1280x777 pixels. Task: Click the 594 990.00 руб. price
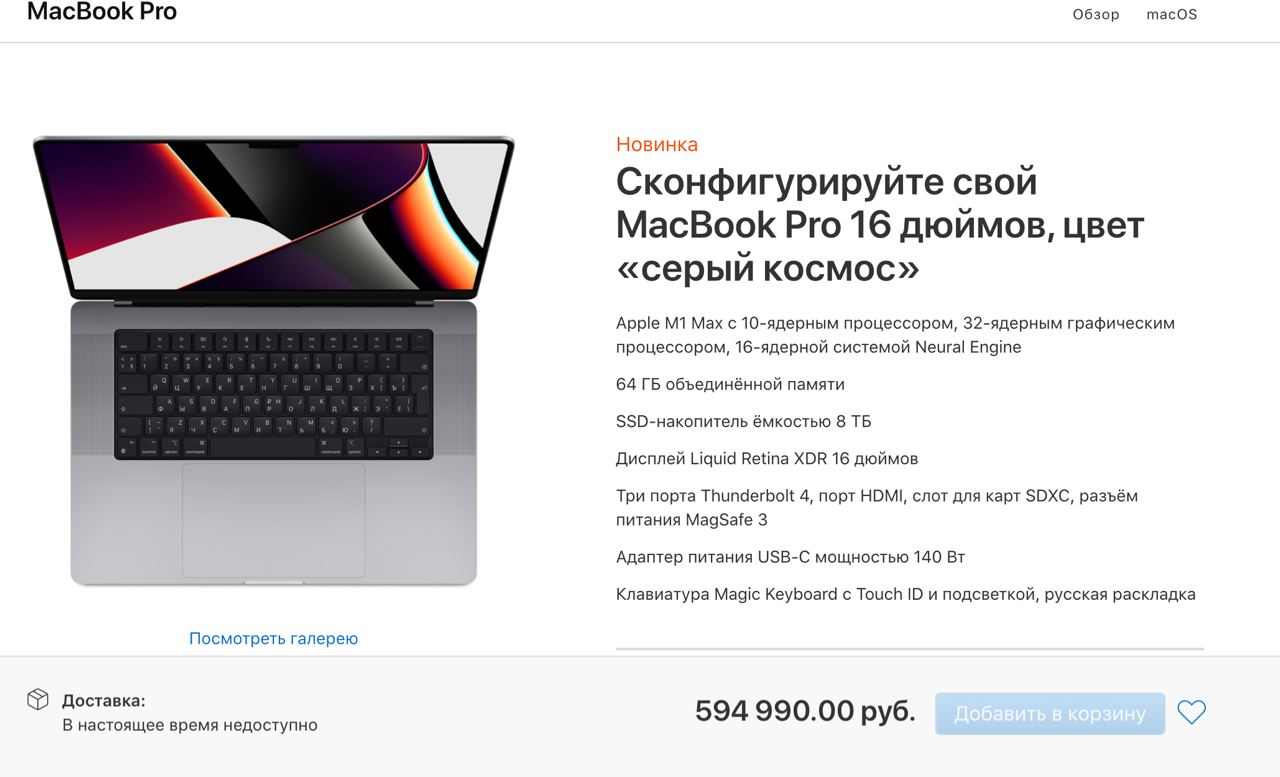pos(805,711)
